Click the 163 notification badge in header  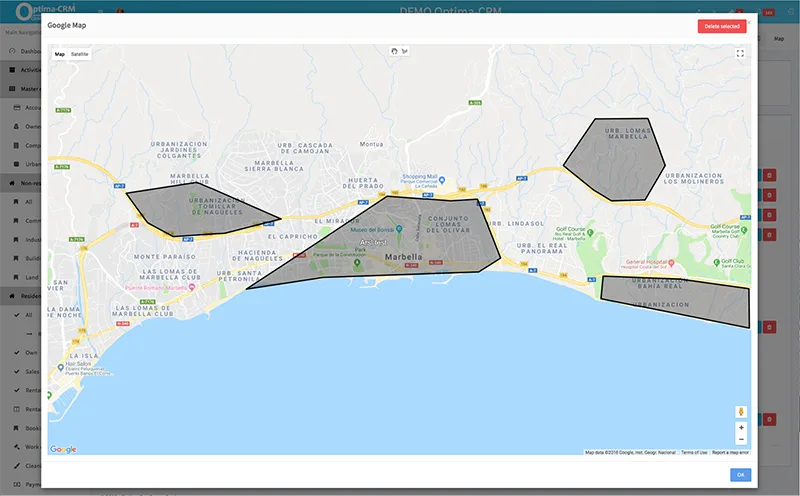click(x=769, y=12)
